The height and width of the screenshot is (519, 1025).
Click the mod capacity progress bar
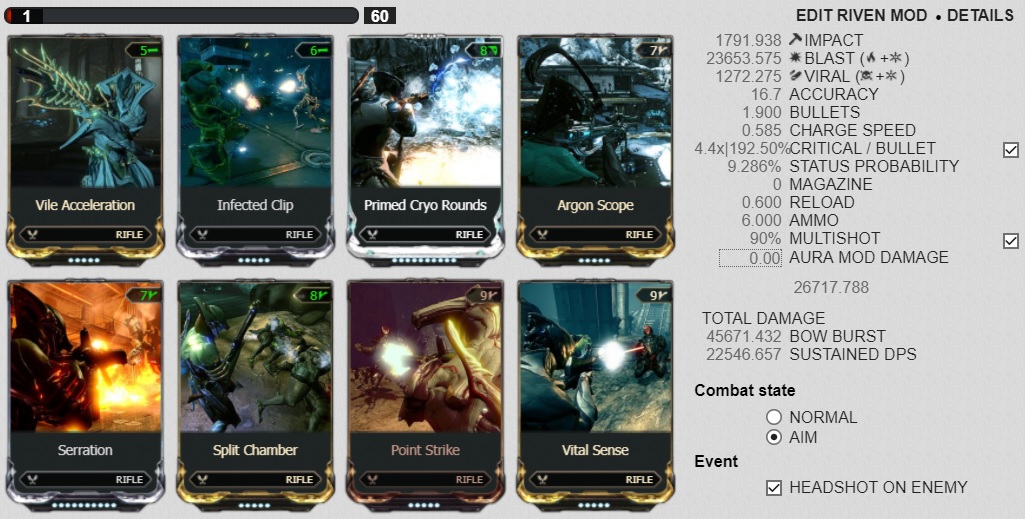[x=182, y=15]
